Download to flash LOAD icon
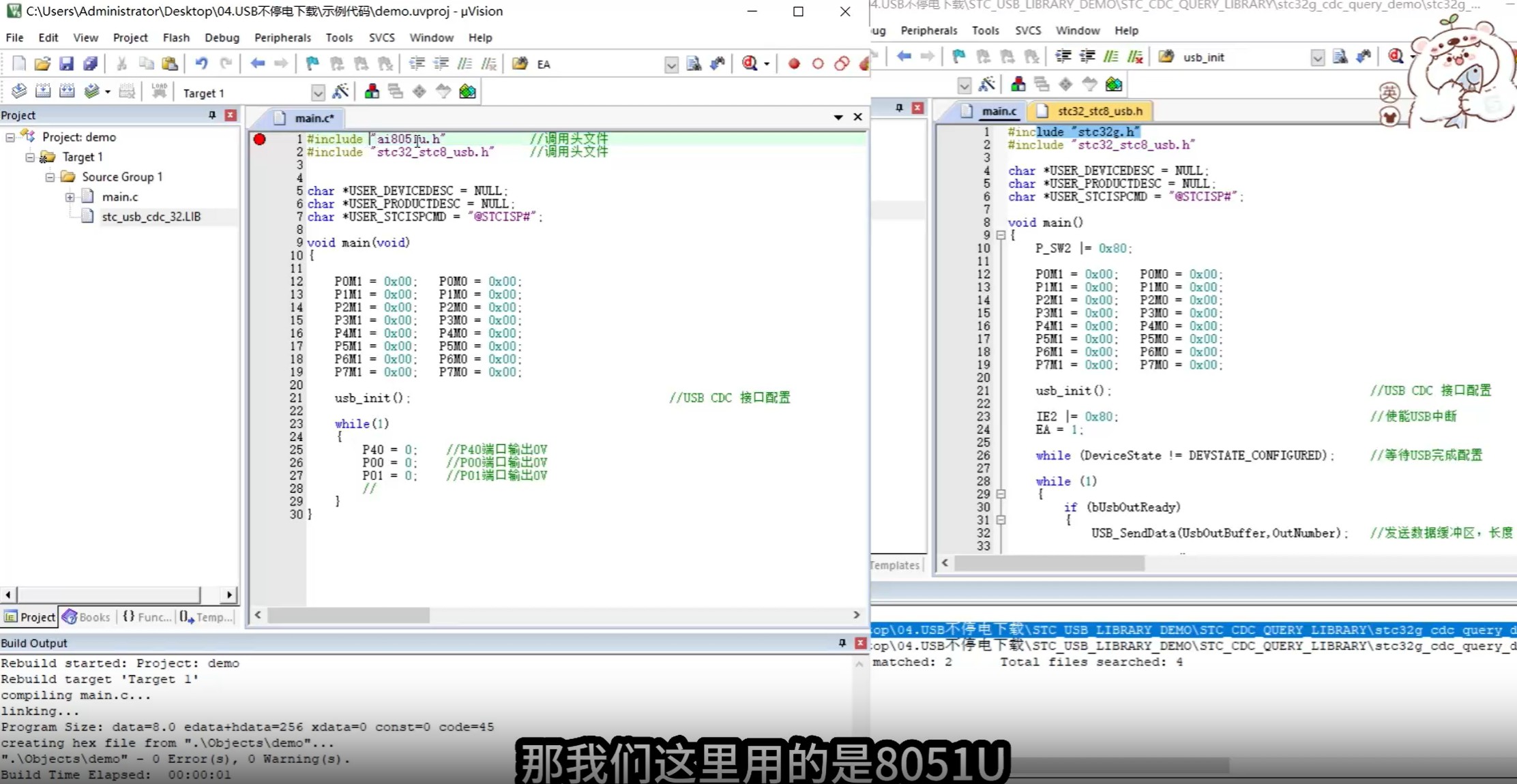Screen dimensions: 1517x784 [x=159, y=91]
